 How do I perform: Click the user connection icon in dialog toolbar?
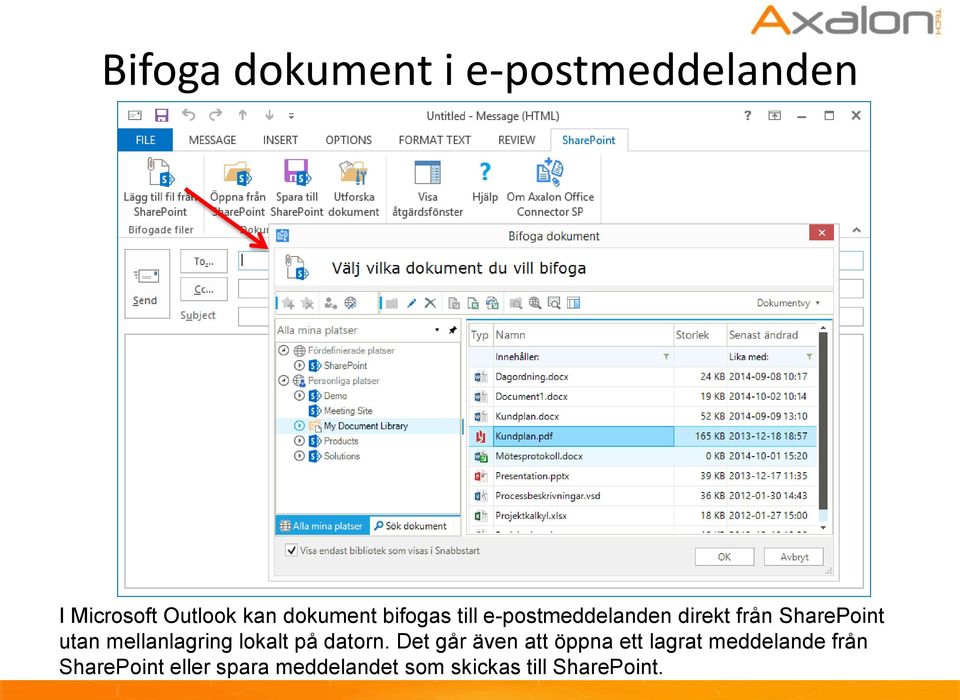tap(331, 303)
